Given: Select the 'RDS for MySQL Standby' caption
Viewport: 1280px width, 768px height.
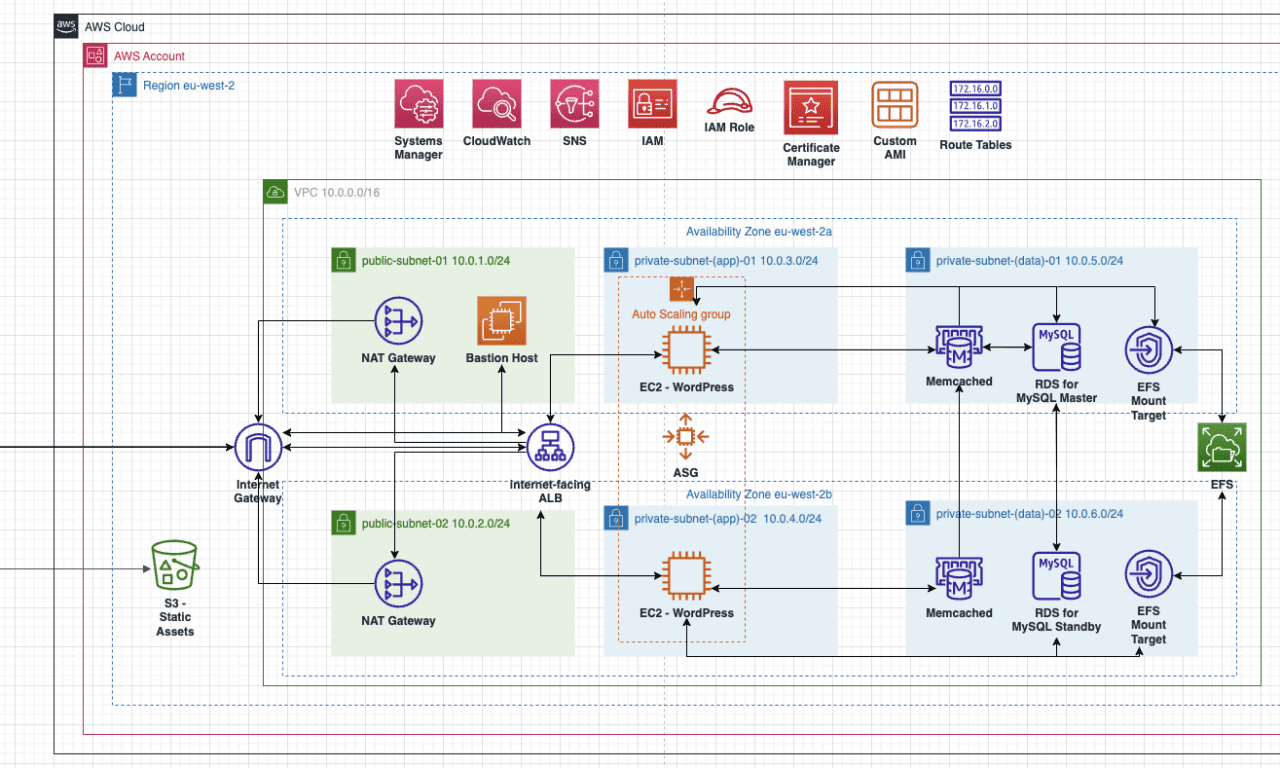Looking at the screenshot, I should (1057, 620).
